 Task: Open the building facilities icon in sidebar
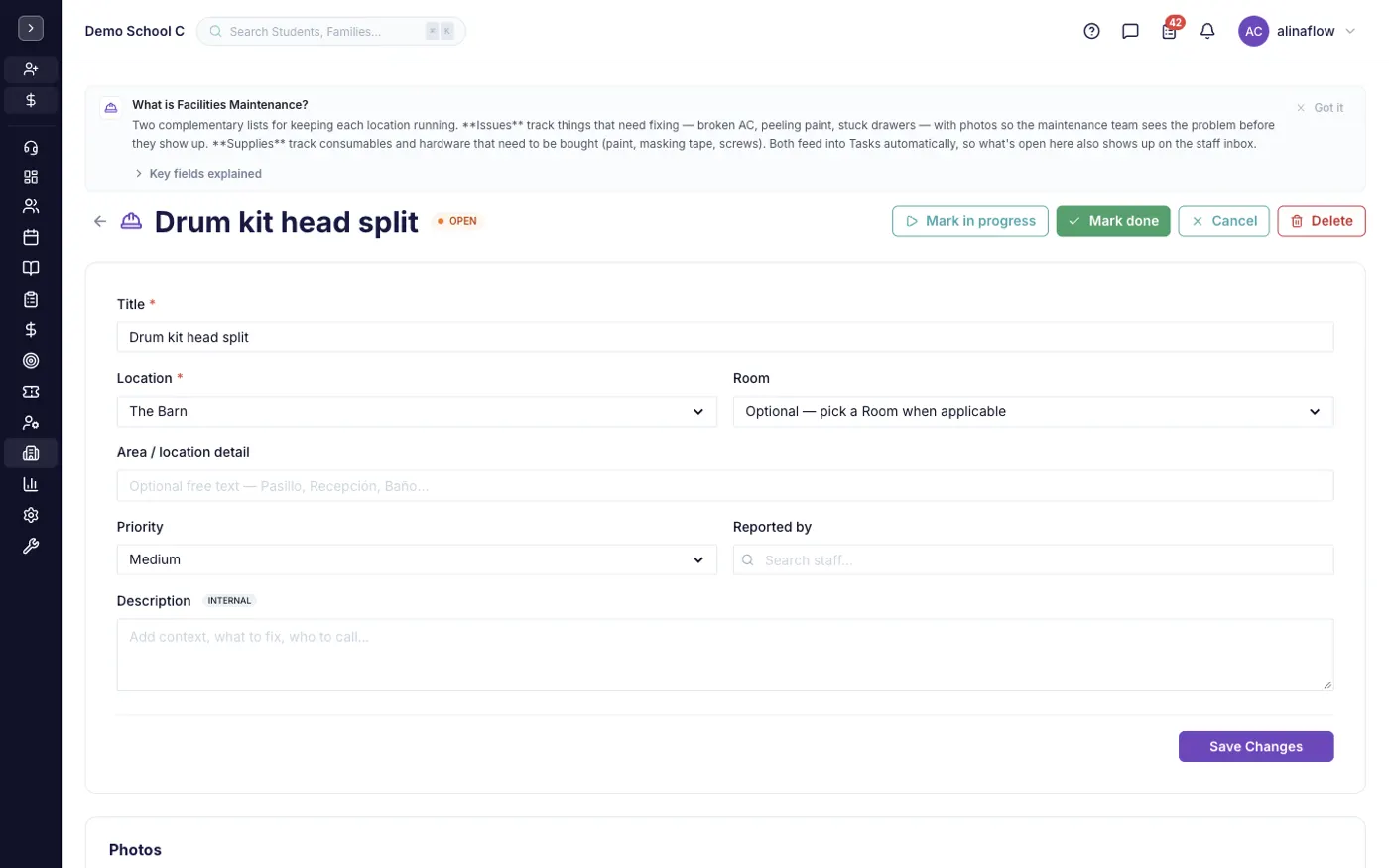click(x=31, y=453)
